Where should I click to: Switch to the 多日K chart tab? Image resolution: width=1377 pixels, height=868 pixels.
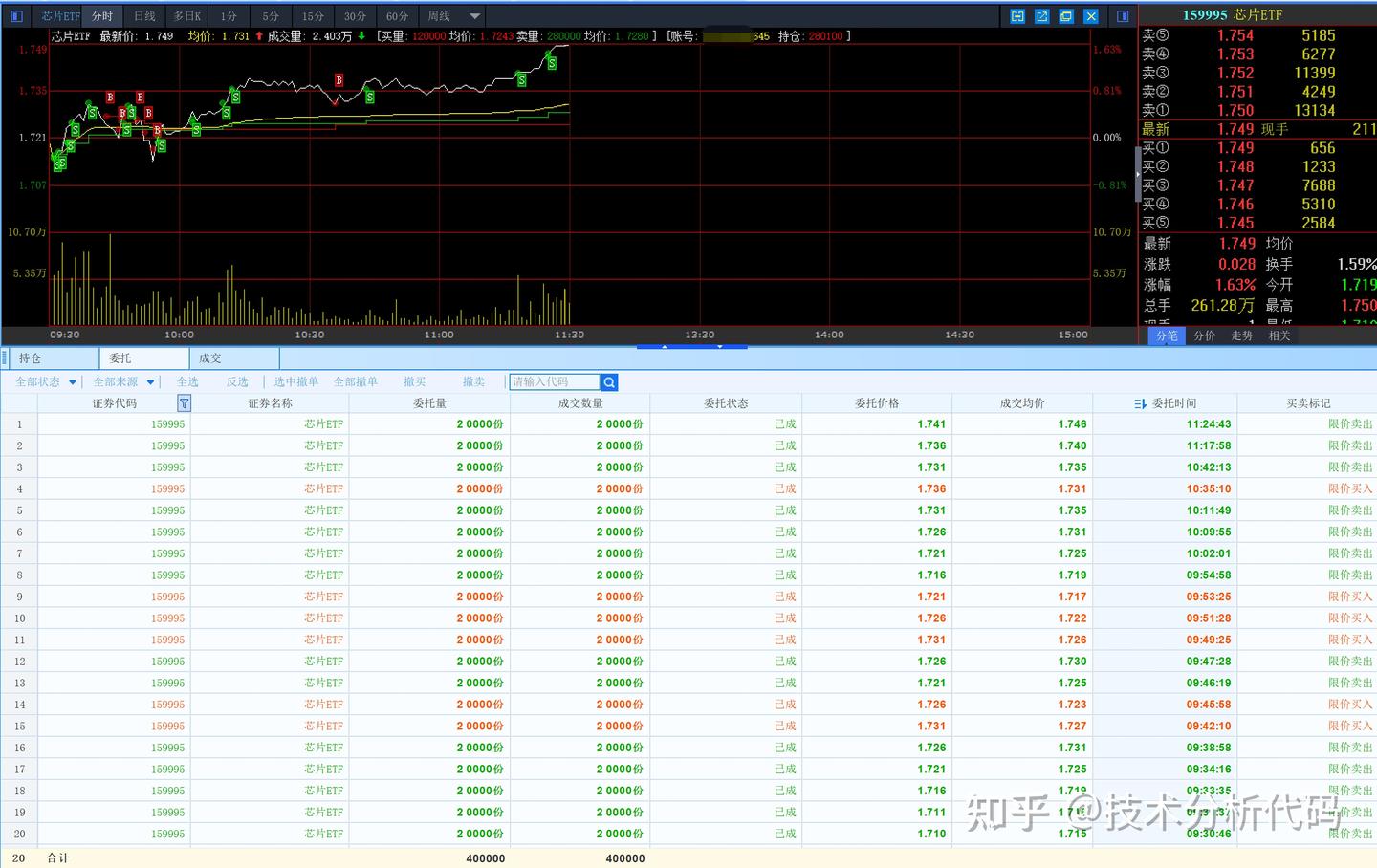pos(186,16)
